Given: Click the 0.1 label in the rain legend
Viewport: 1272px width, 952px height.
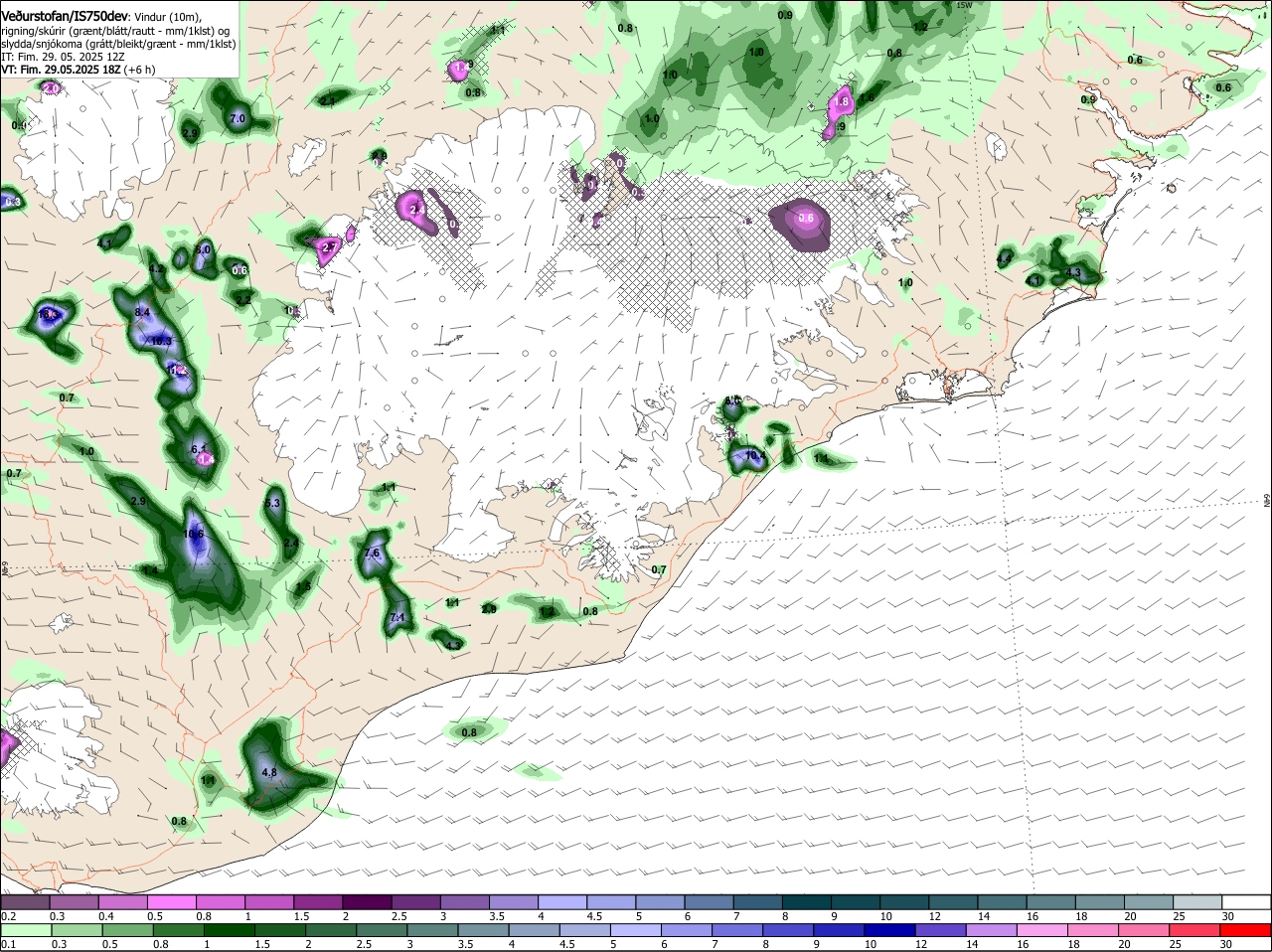Looking at the screenshot, I should click(x=8, y=944).
